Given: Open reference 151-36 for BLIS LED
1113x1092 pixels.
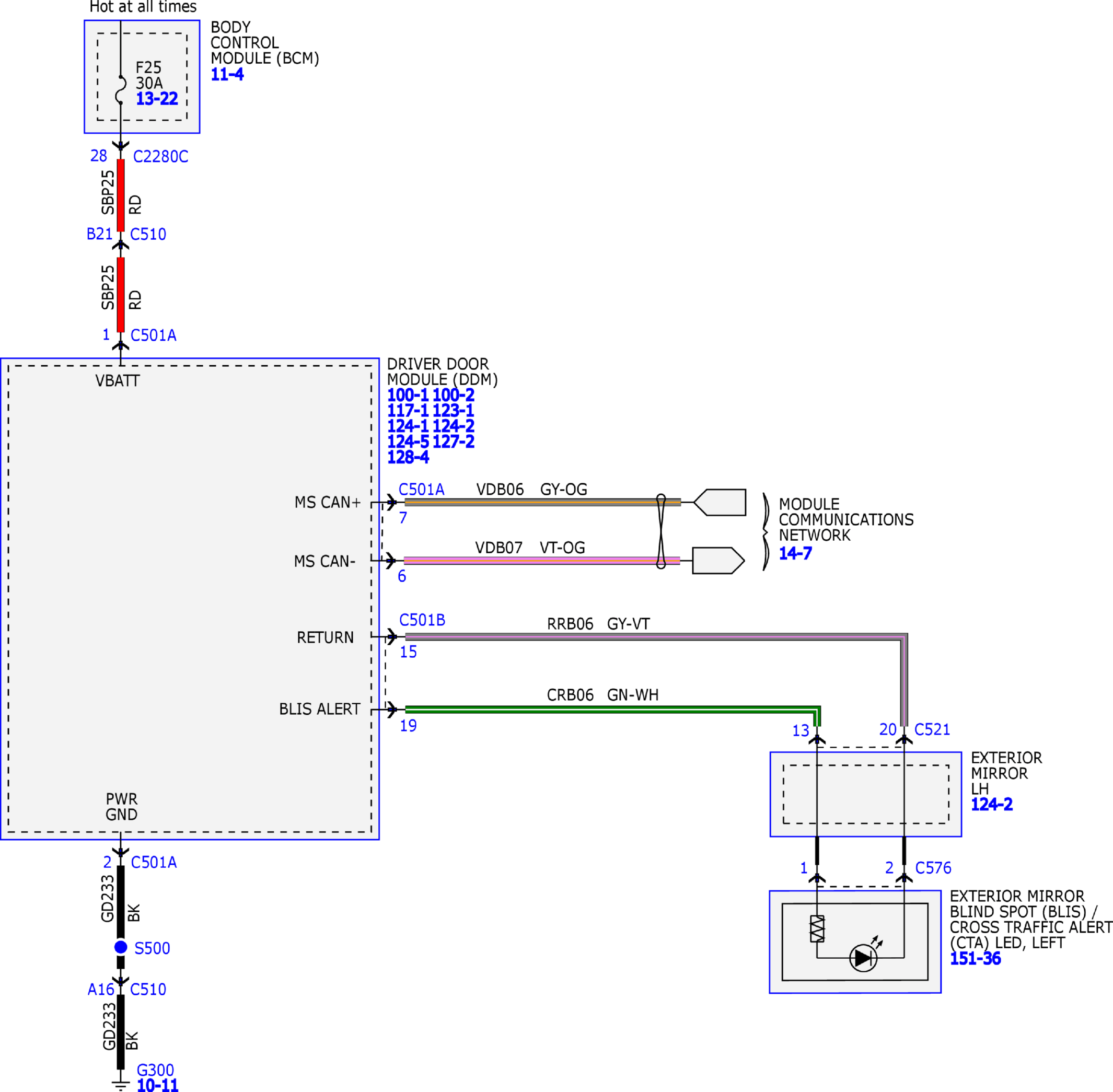Looking at the screenshot, I should (x=975, y=958).
